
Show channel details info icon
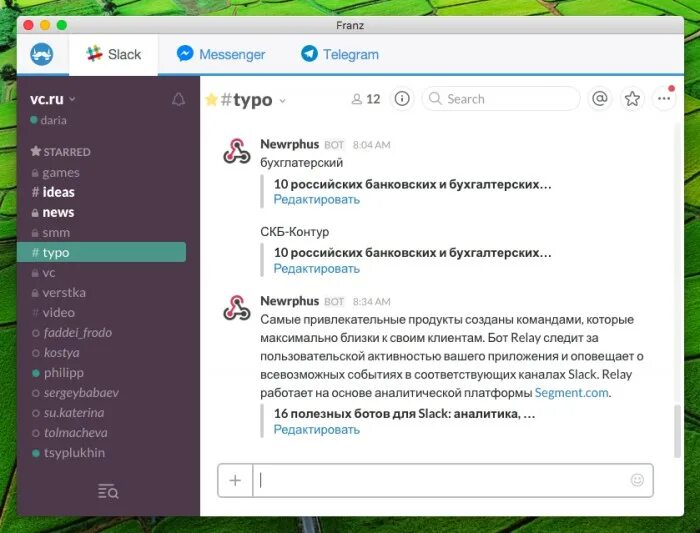(x=402, y=99)
